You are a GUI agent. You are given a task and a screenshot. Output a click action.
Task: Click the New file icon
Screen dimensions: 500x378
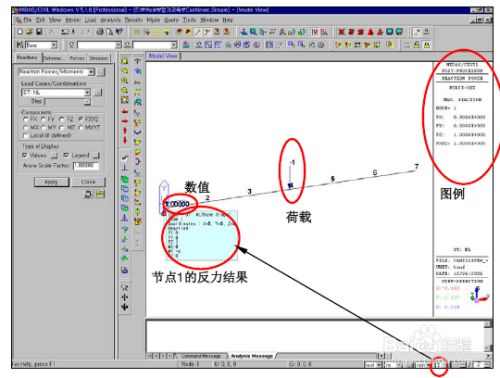[x=20, y=32]
